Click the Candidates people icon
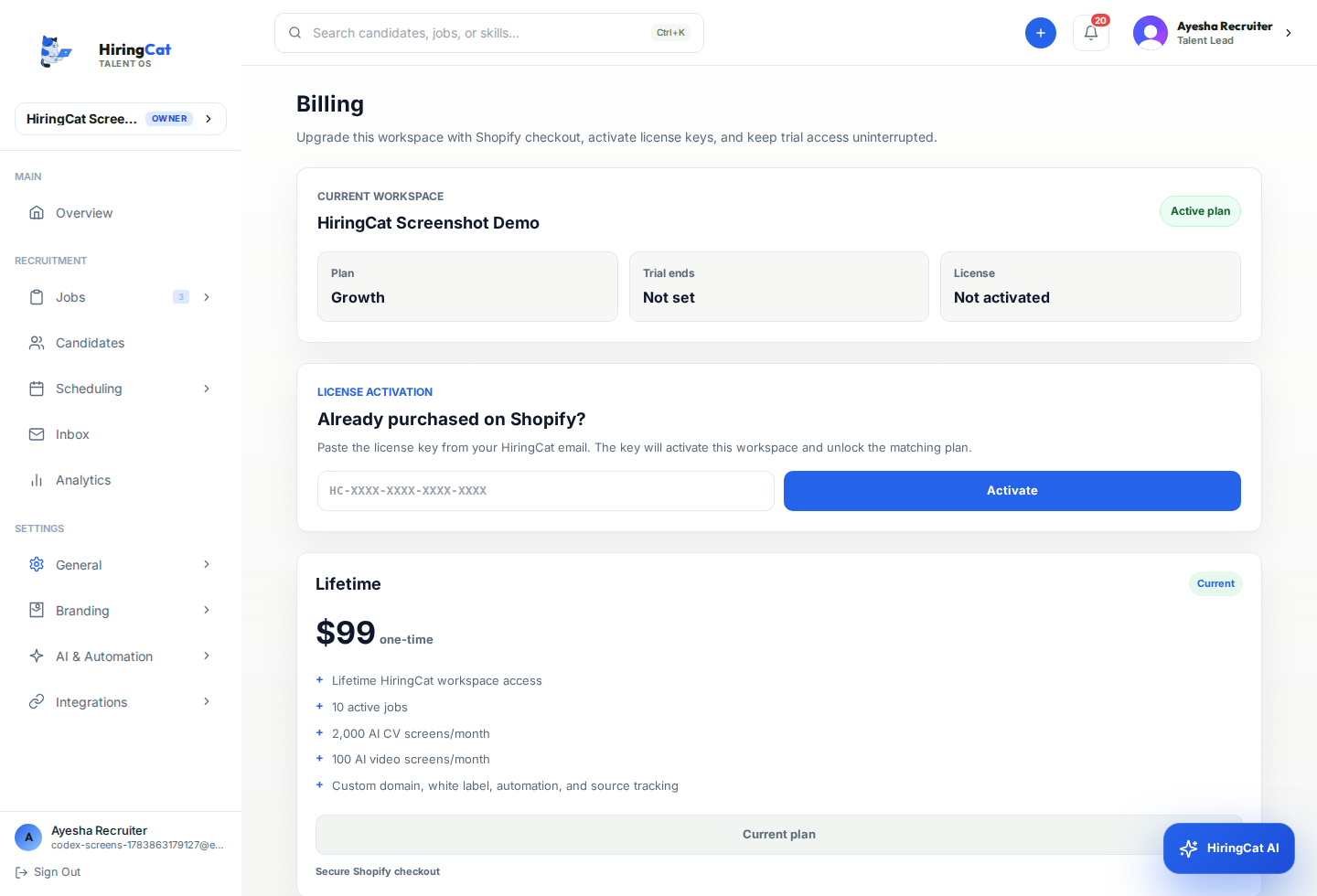The height and width of the screenshot is (896, 1317). (37, 343)
